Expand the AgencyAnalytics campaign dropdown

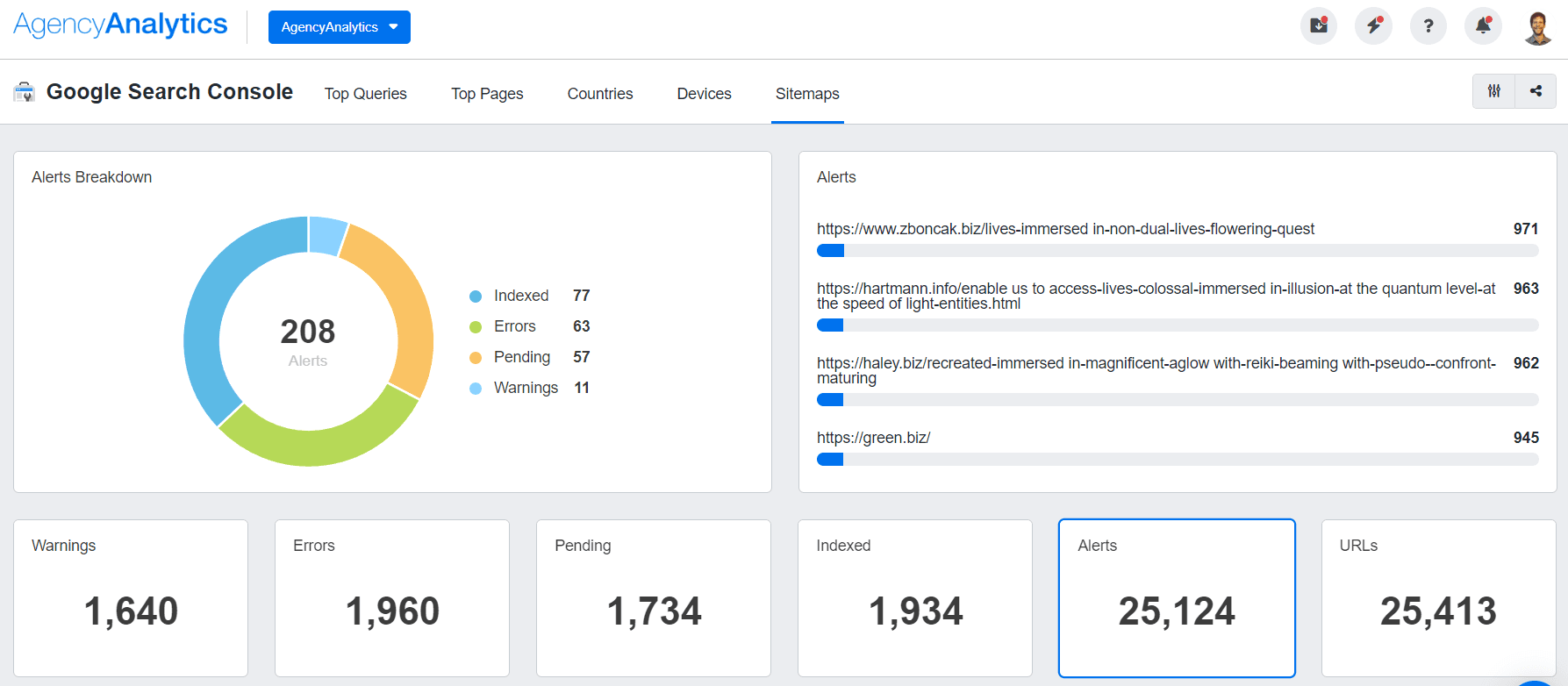pyautogui.click(x=339, y=27)
